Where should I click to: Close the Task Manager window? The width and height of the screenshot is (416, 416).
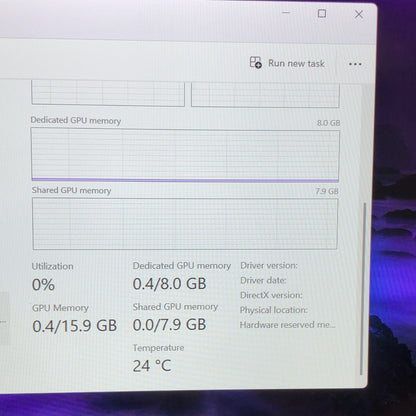pos(359,14)
